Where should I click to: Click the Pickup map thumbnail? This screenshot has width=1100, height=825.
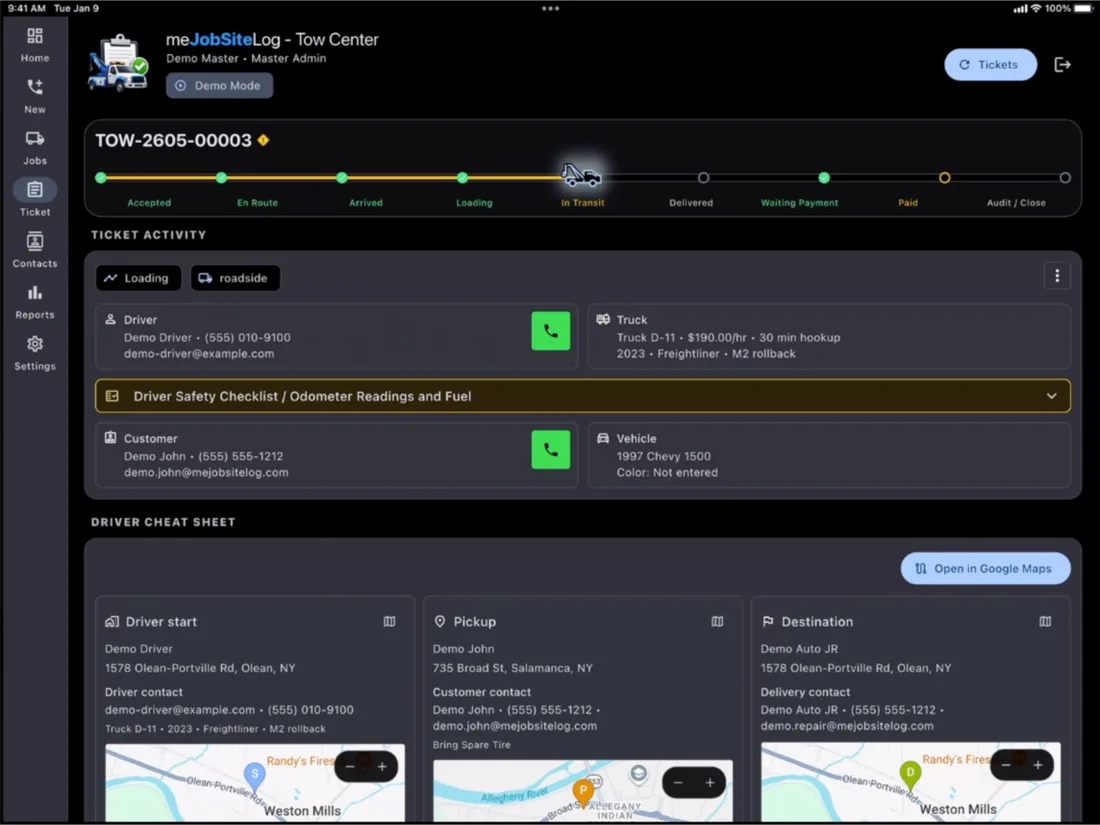[x=583, y=791]
